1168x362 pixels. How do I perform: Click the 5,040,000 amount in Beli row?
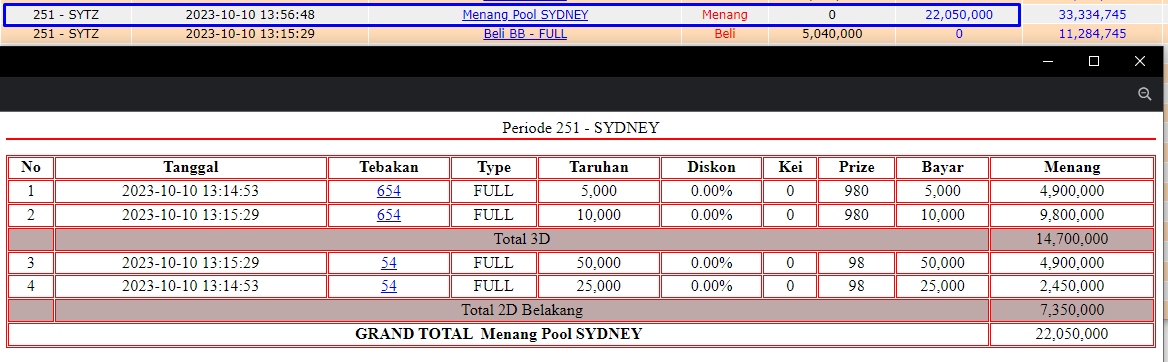(832, 34)
